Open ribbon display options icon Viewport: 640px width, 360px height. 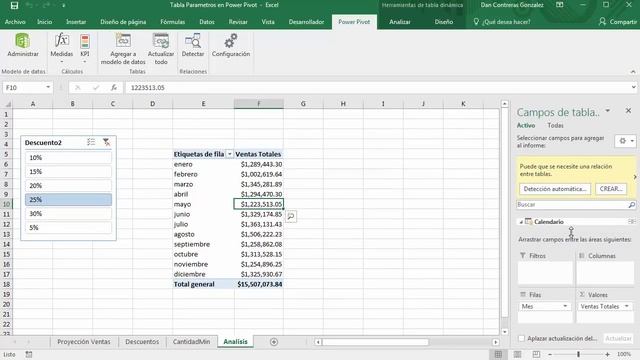(560, 5)
